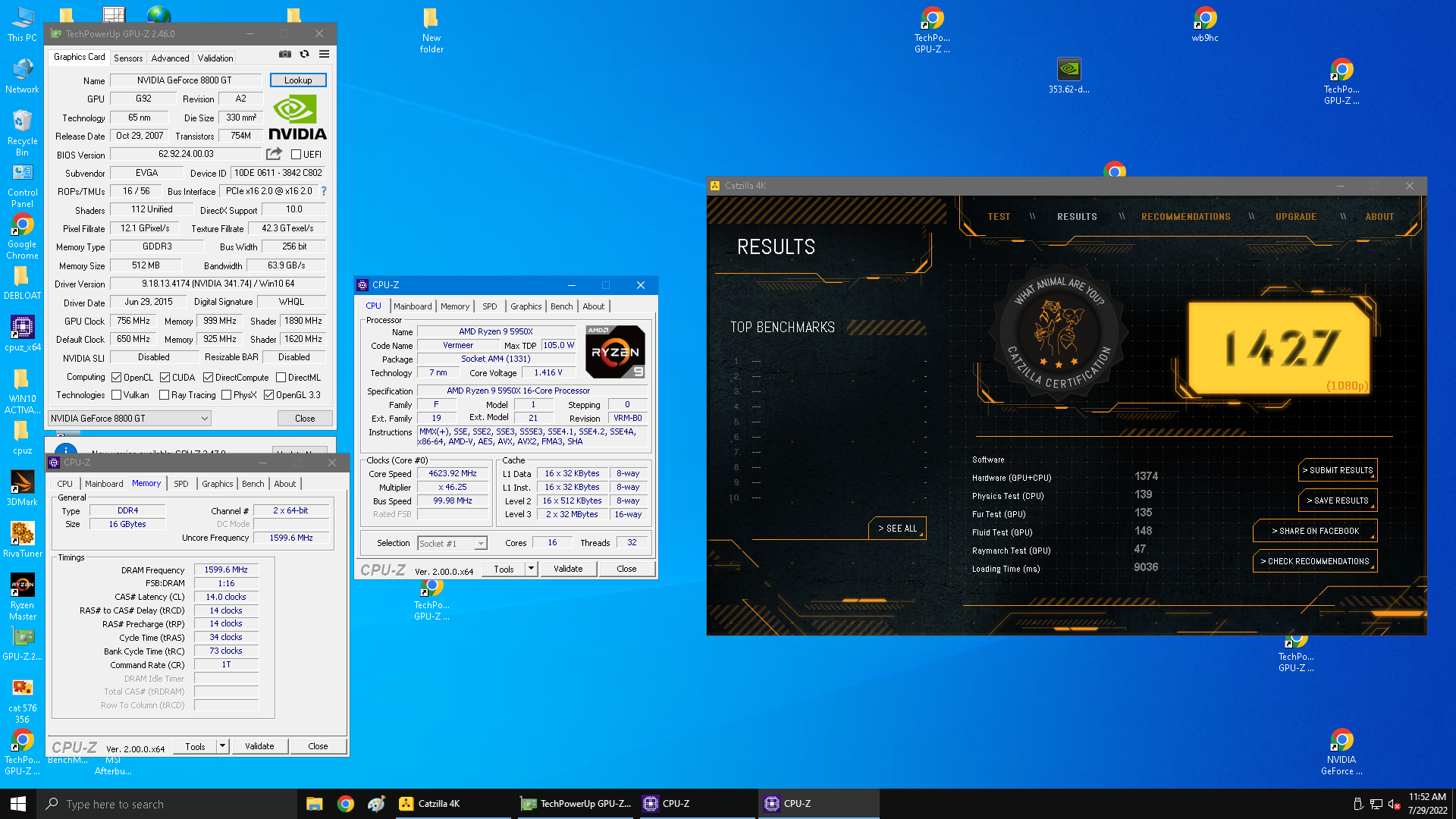1456x819 pixels.
Task: Click the GPU name field NVIDIA GeForce 8800 GT
Action: (186, 80)
